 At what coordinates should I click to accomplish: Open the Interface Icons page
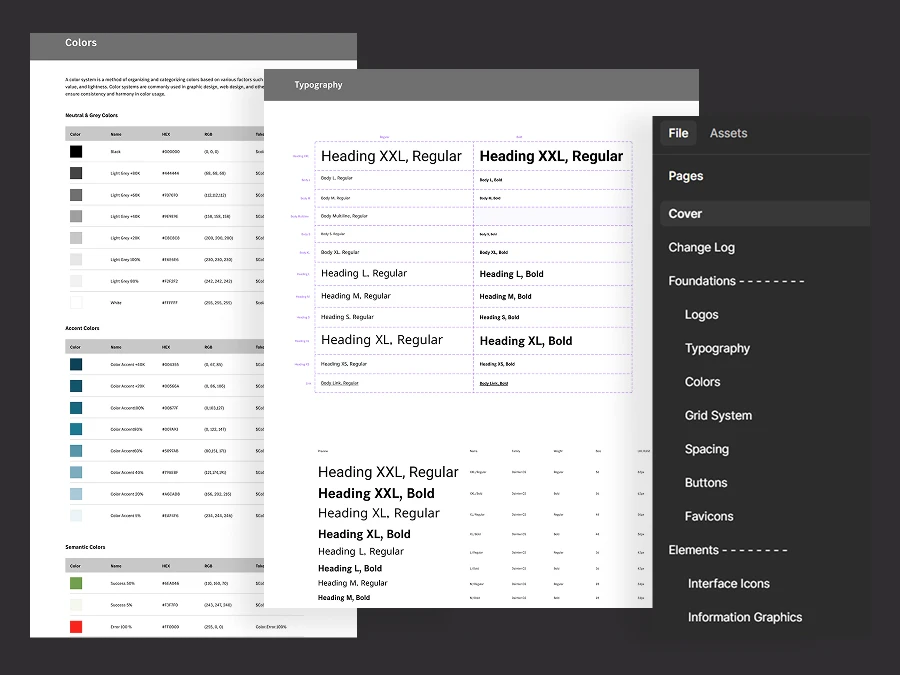(728, 584)
